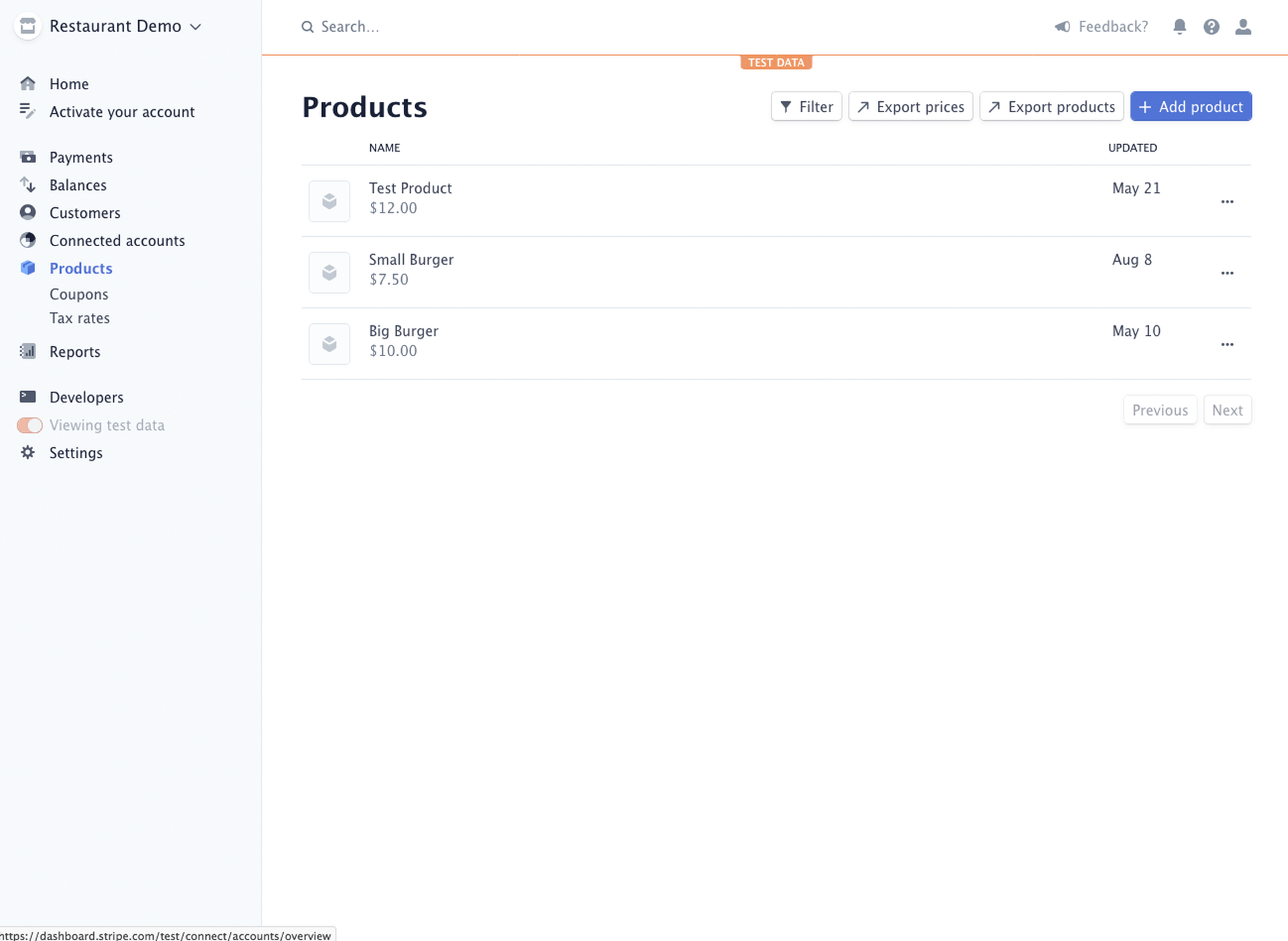Click the Developers terminal icon
Screen dimensions: 1288x941
click(x=28, y=397)
